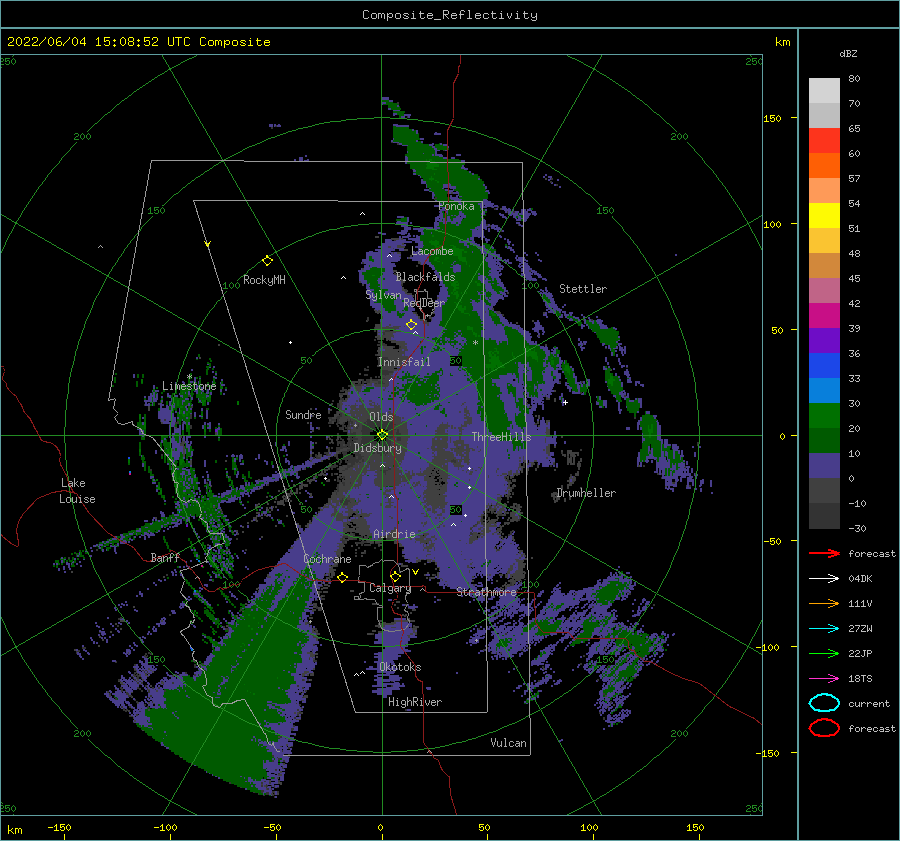The image size is (900, 841).
Task: Click the Cochrane town label
Action: [327, 559]
